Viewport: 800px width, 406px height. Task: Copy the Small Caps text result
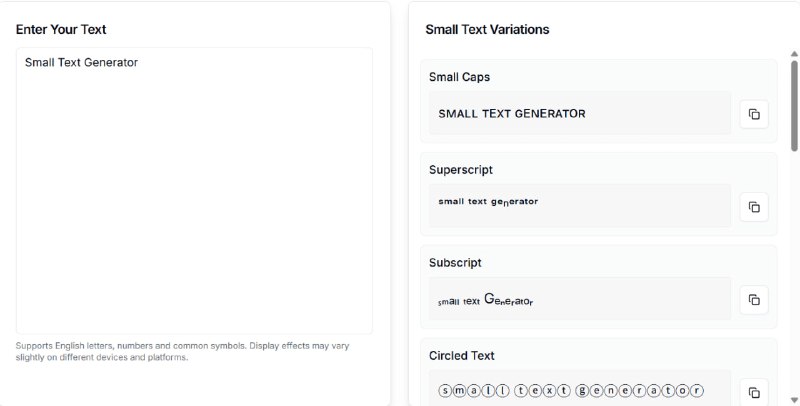(x=754, y=114)
